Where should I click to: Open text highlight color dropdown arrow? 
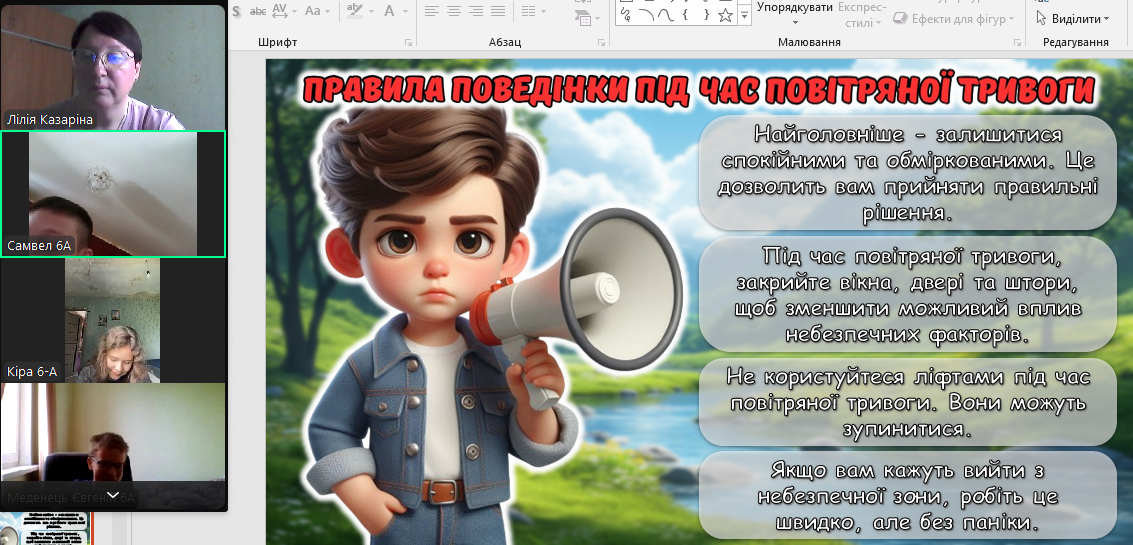371,12
